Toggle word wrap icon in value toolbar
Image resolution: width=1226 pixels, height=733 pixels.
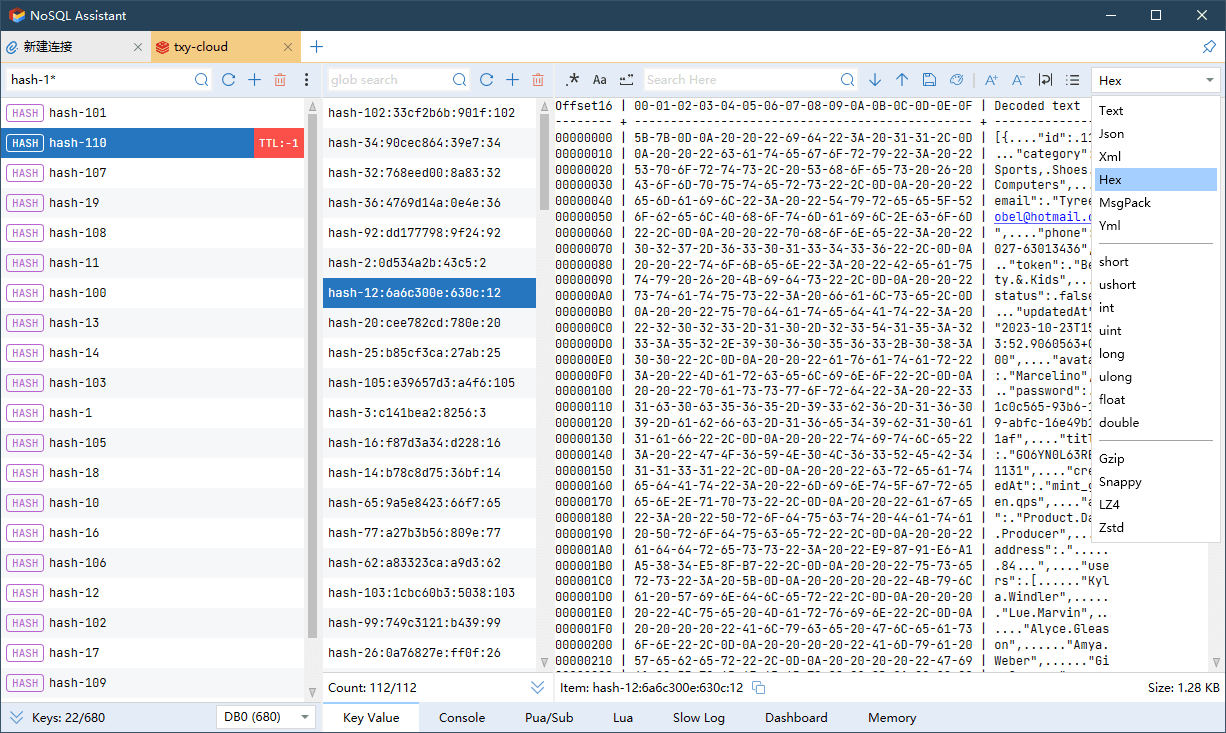coord(1046,80)
